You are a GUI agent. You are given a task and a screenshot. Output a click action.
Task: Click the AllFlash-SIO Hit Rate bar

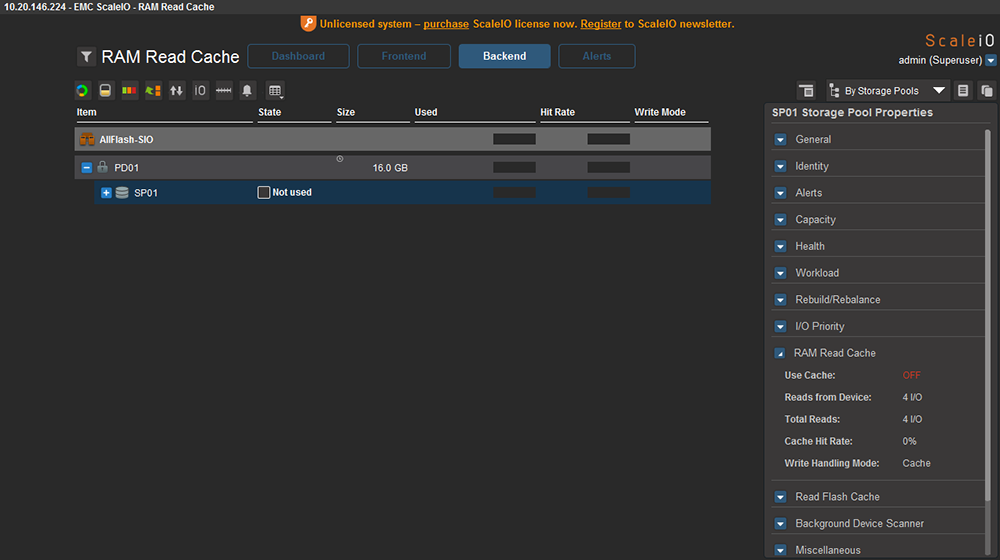[608, 139]
